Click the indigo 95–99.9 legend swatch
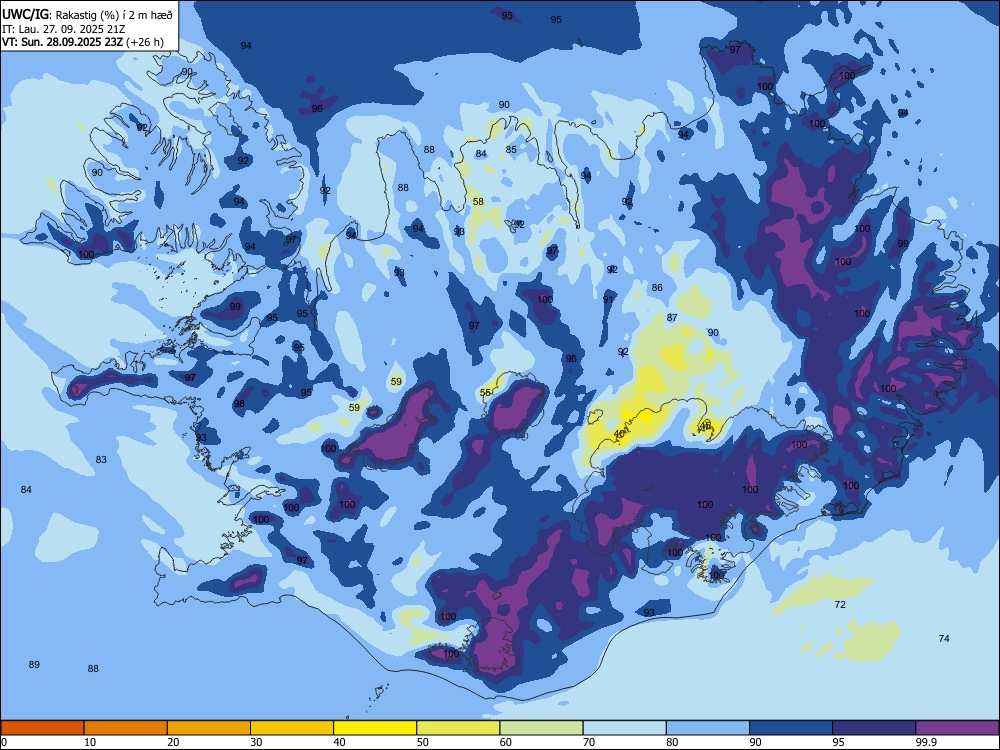Image resolution: width=1000 pixels, height=750 pixels. coord(874,728)
